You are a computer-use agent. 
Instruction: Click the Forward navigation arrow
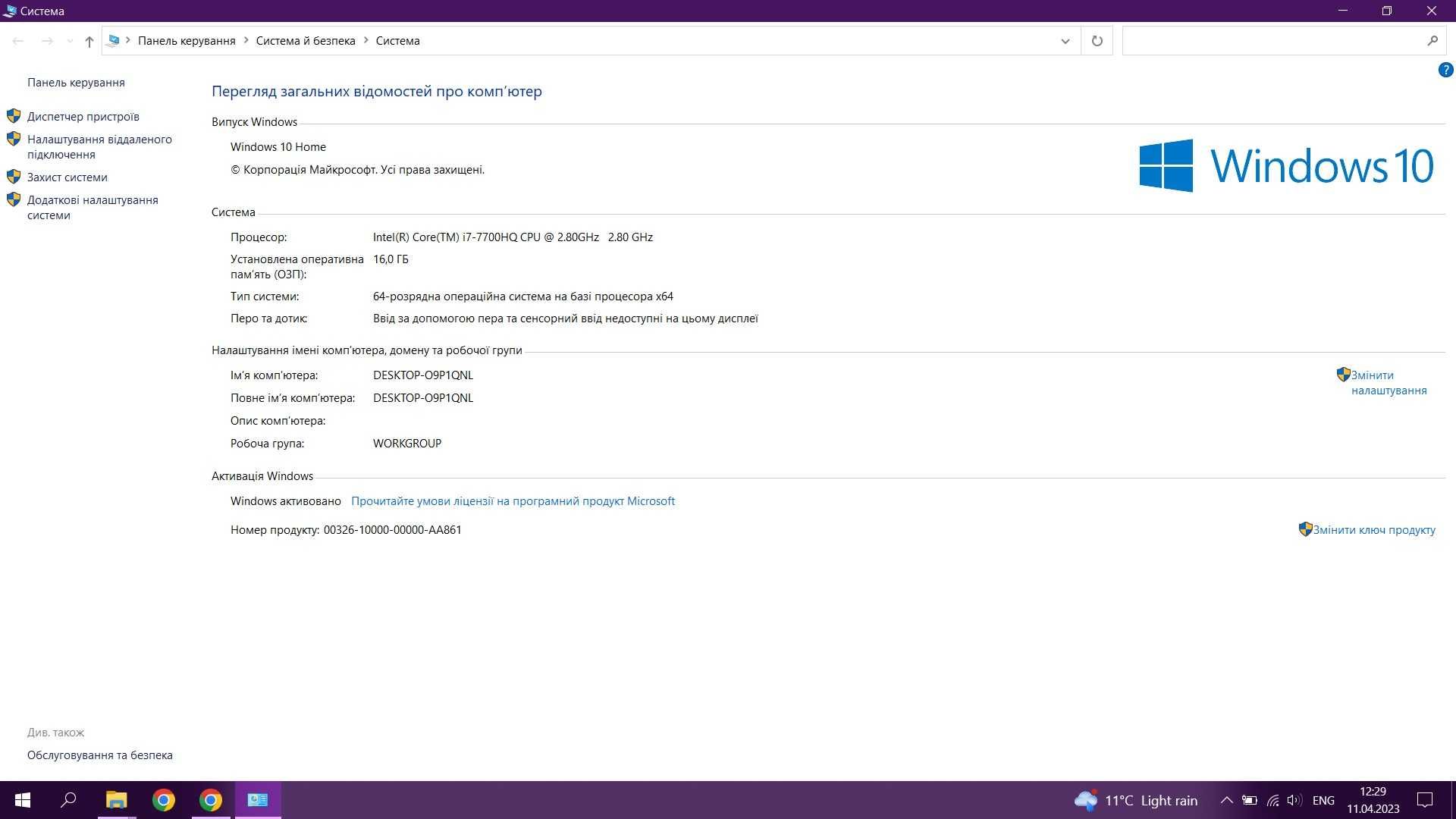[x=47, y=41]
